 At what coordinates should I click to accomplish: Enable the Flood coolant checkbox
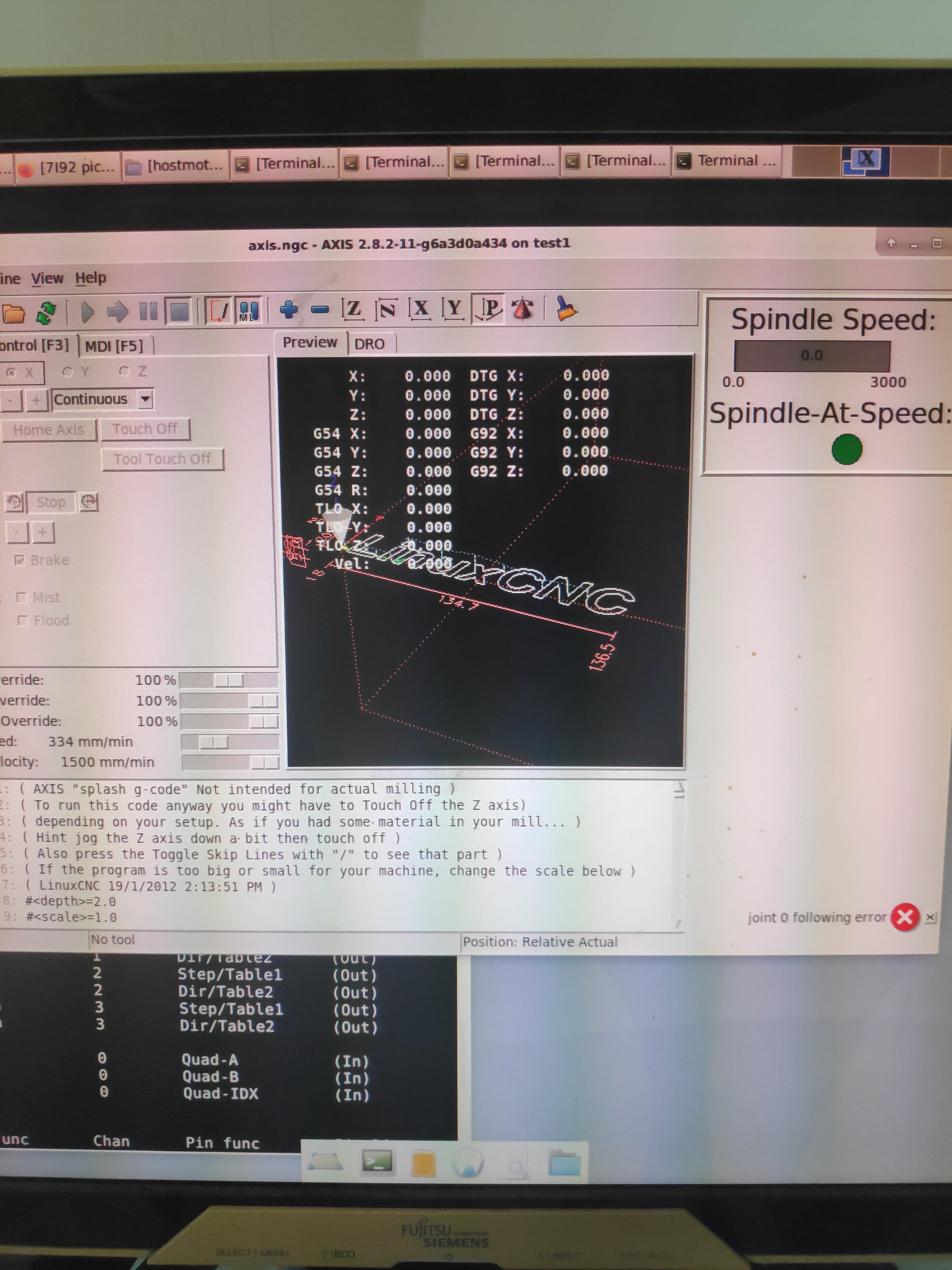(43, 621)
